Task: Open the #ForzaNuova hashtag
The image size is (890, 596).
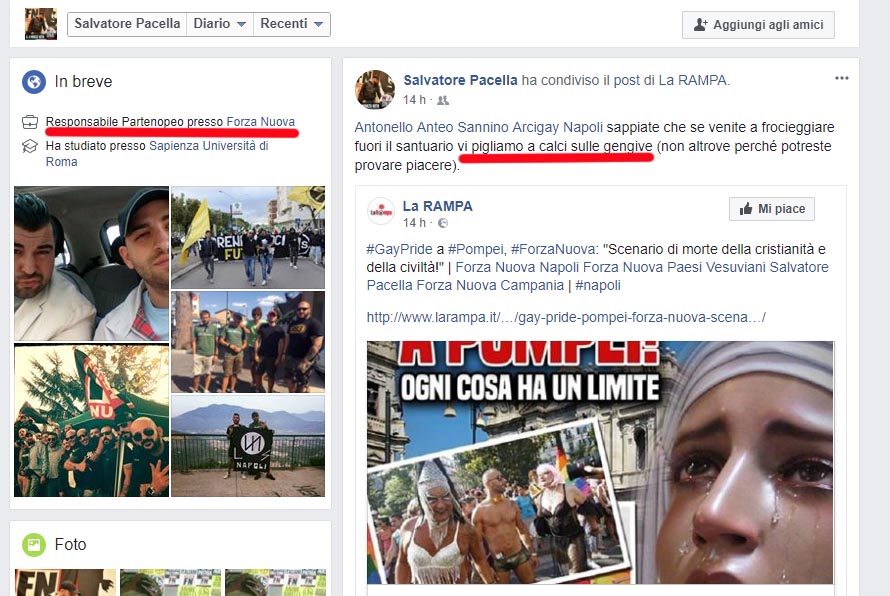Action: 554,249
